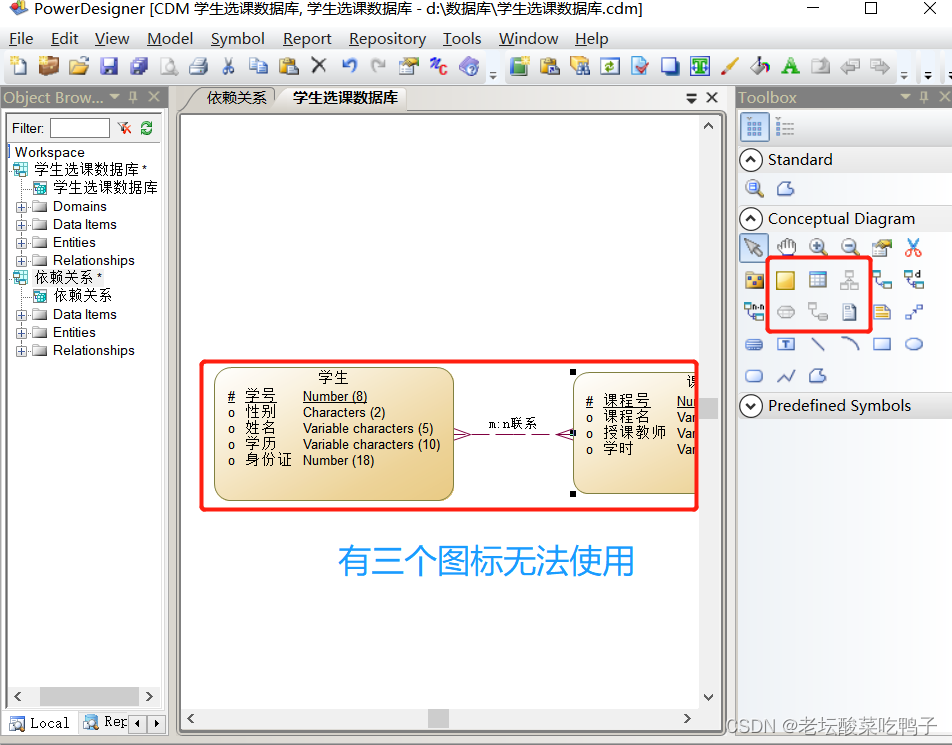This screenshot has width=952, height=745.
Task: Select the Grabber hand tool
Action: pos(786,247)
